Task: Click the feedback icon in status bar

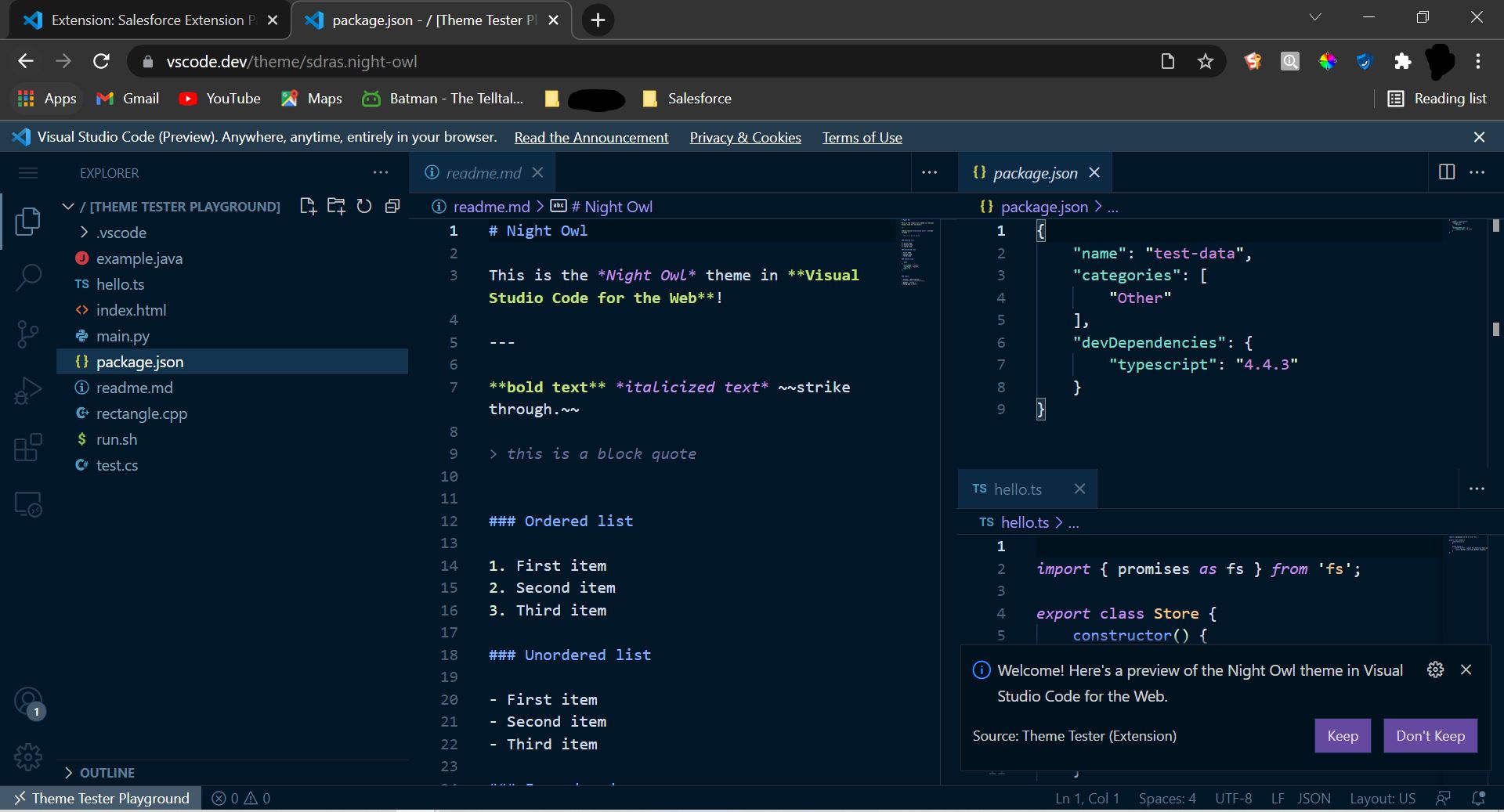Action: point(1443,798)
